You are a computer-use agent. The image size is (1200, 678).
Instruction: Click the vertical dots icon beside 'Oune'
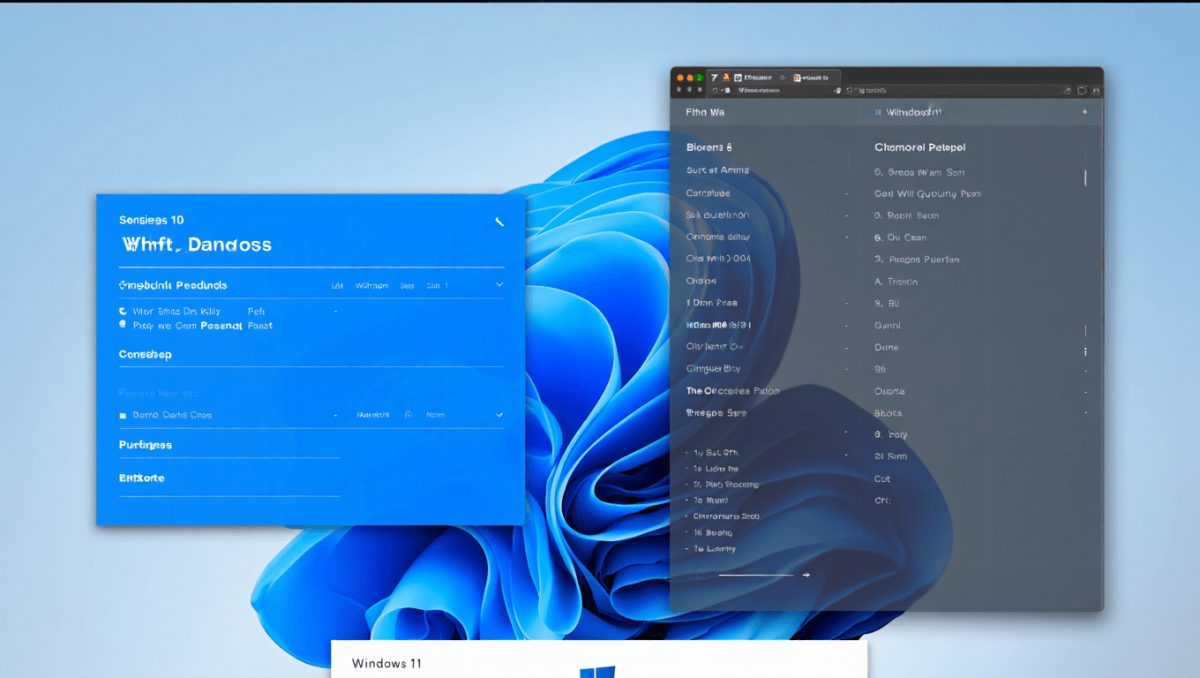point(1085,351)
